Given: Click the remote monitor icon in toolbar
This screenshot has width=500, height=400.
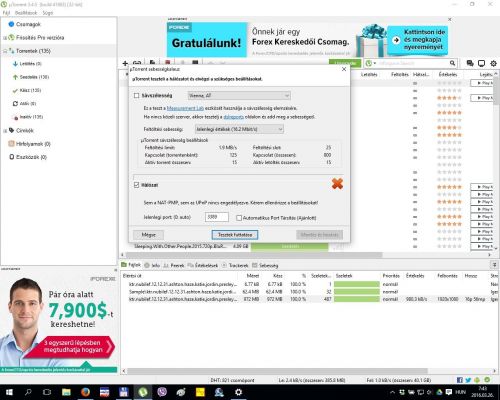Looking at the screenshot, I should pos(481,63).
